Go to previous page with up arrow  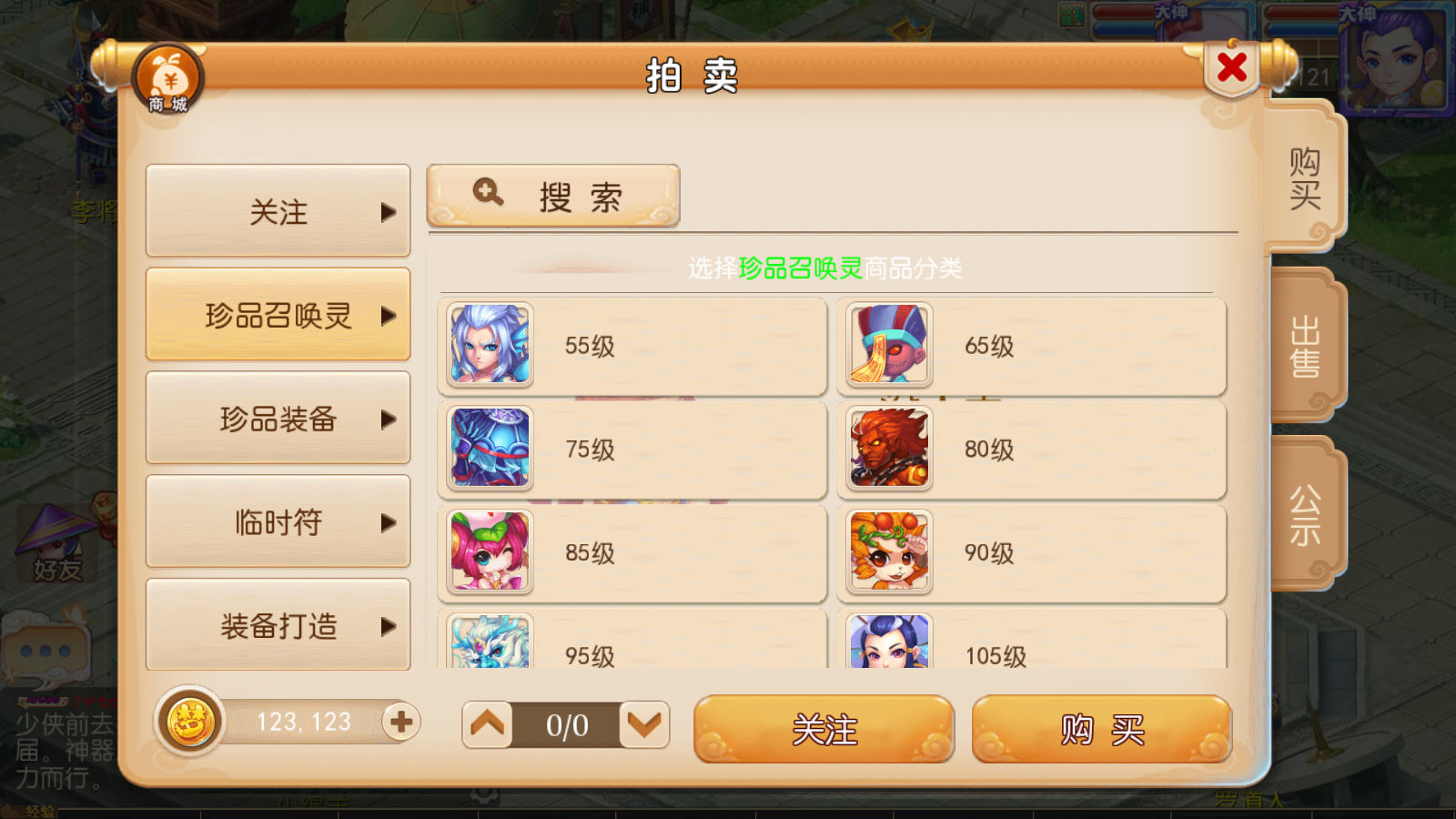[x=487, y=724]
